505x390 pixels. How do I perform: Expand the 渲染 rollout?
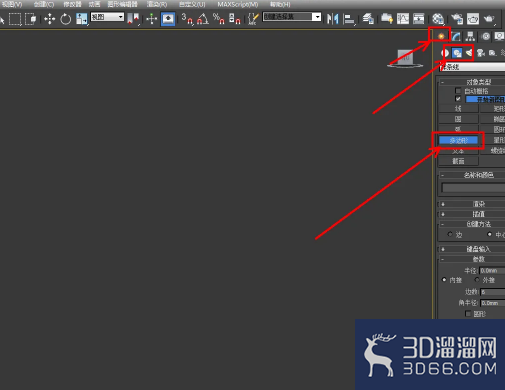point(472,204)
